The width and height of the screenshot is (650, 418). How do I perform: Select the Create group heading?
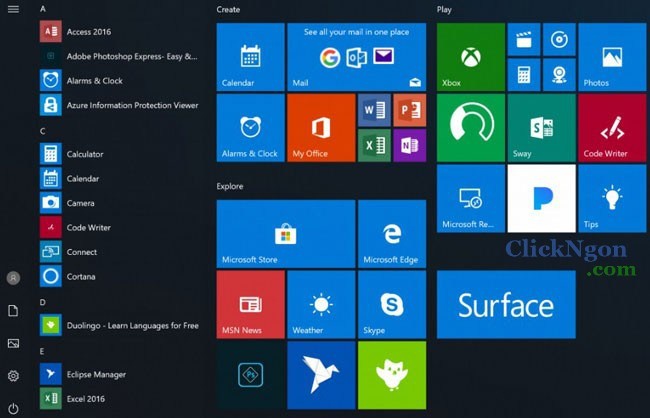click(228, 10)
